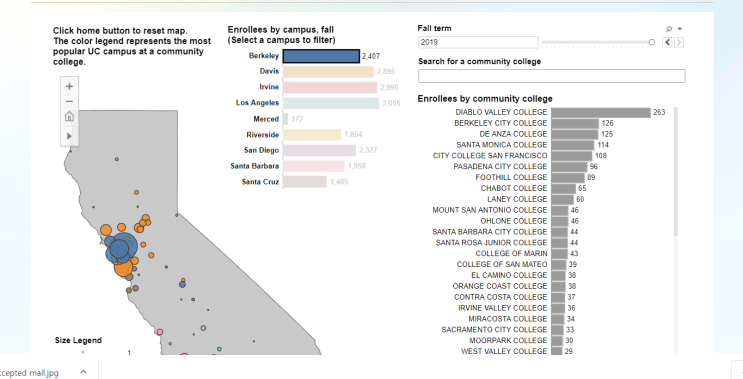Filter by the Merced campus bar

285,119
